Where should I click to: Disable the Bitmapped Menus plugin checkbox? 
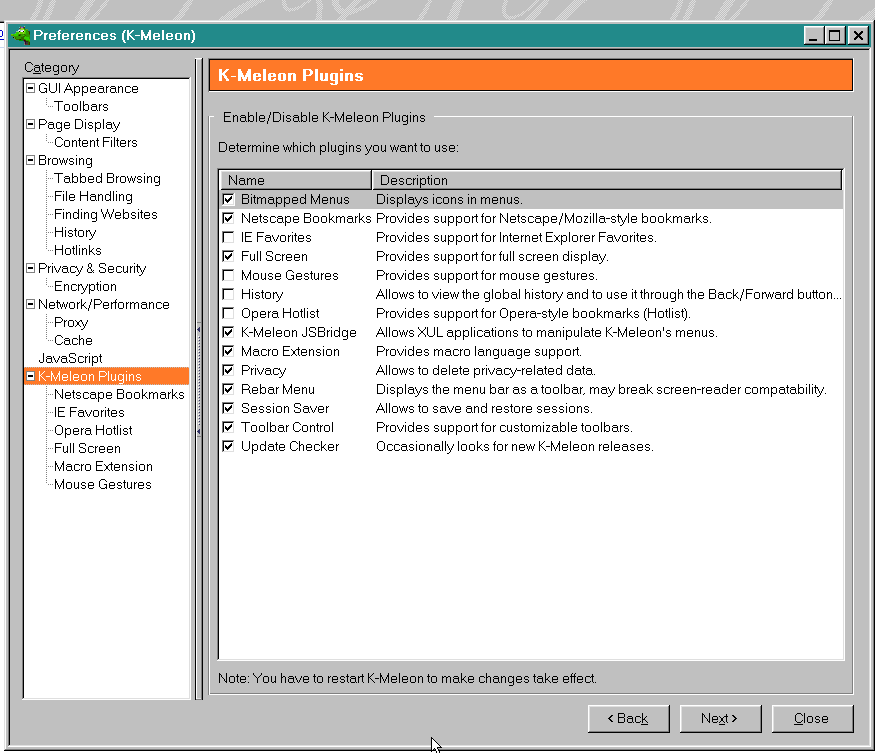(229, 200)
